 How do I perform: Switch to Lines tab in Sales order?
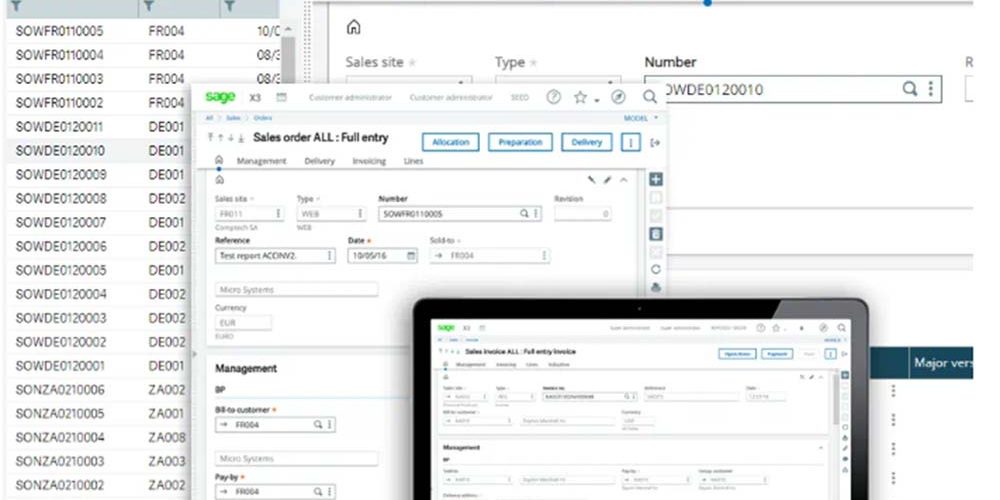pyautogui.click(x=413, y=161)
